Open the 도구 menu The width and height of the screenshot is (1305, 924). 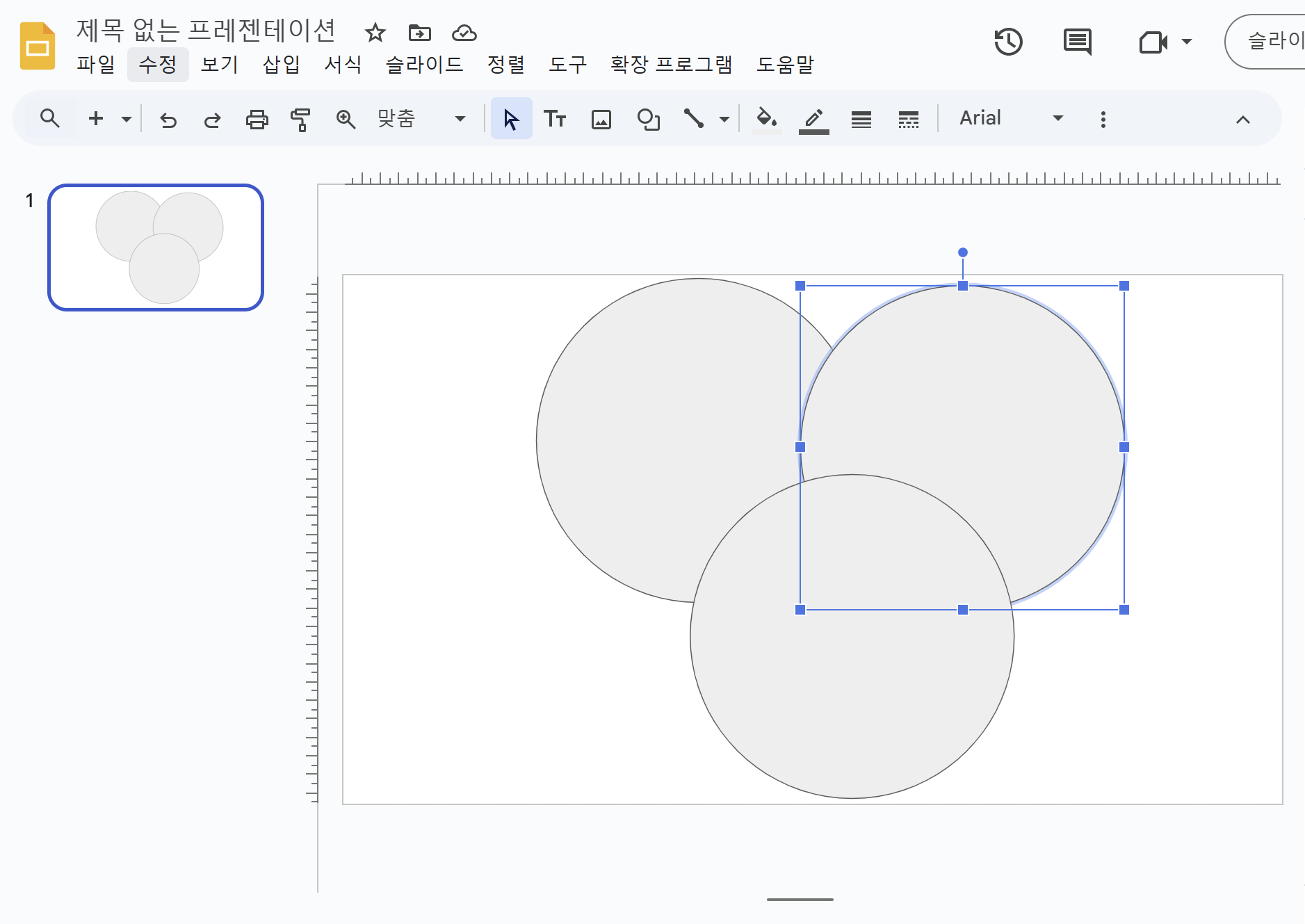[568, 65]
